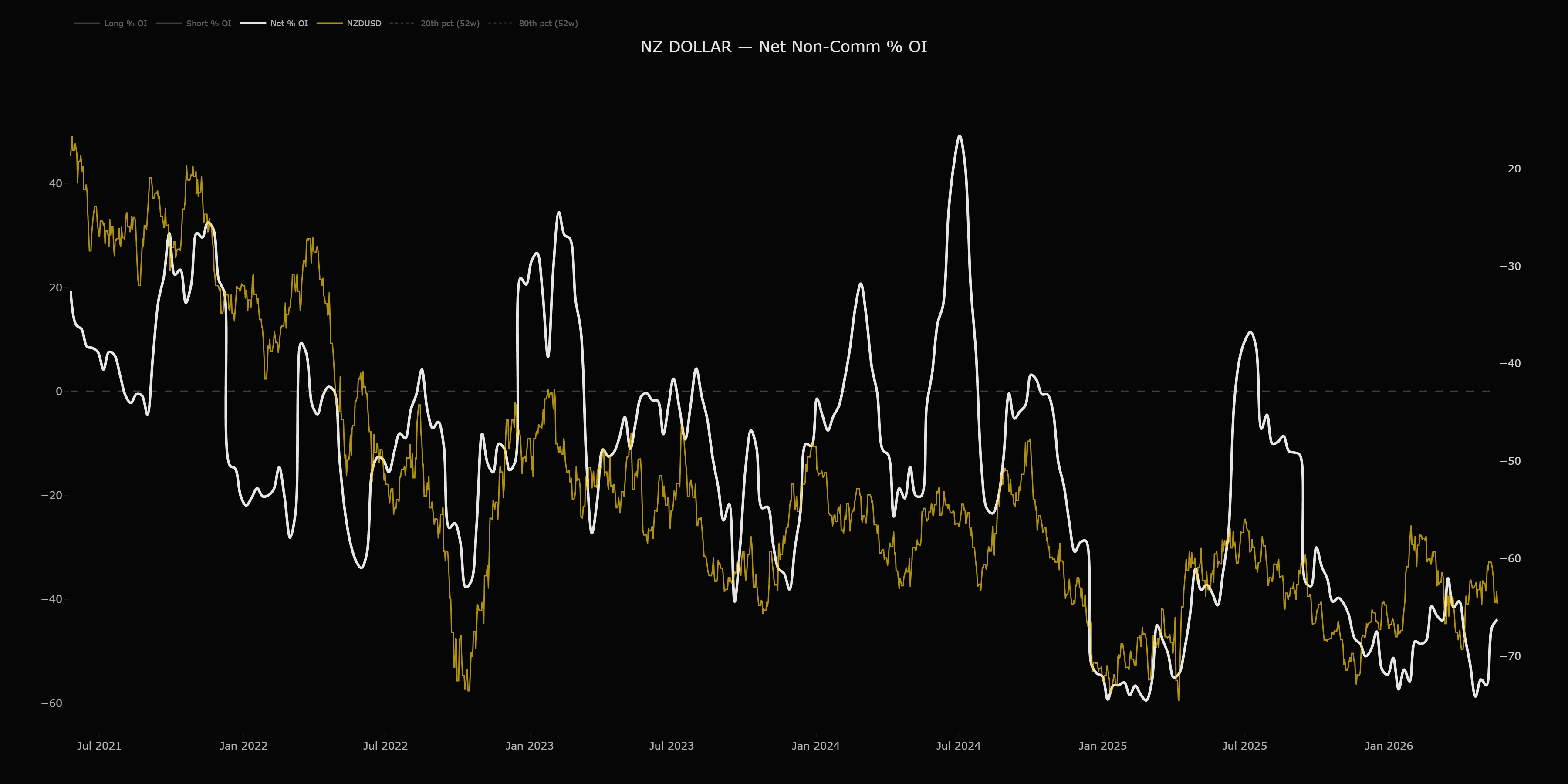Image resolution: width=1568 pixels, height=784 pixels.
Task: Click the 20 tick on left axis
Action: 55,287
